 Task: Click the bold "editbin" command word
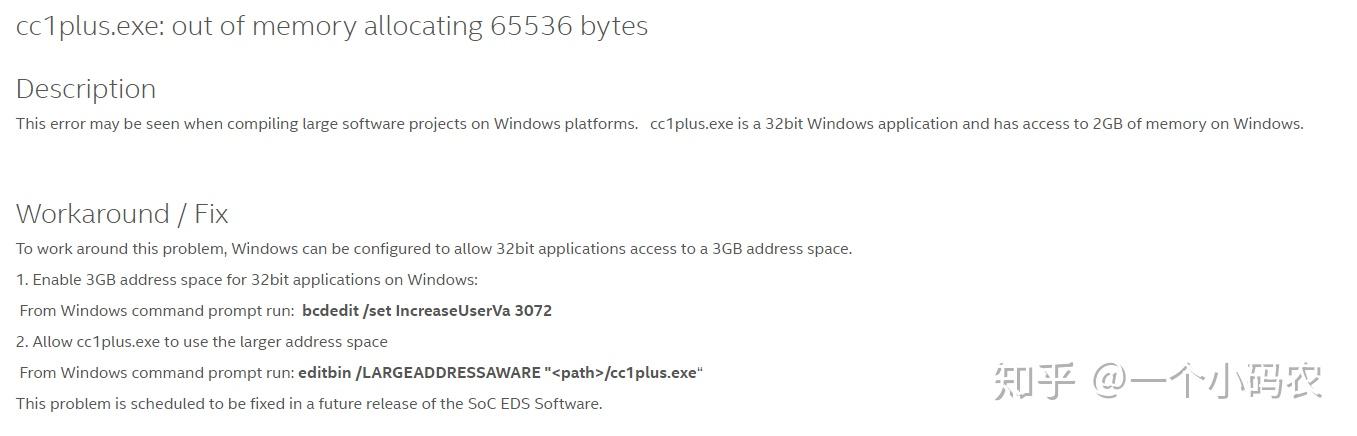[324, 373]
